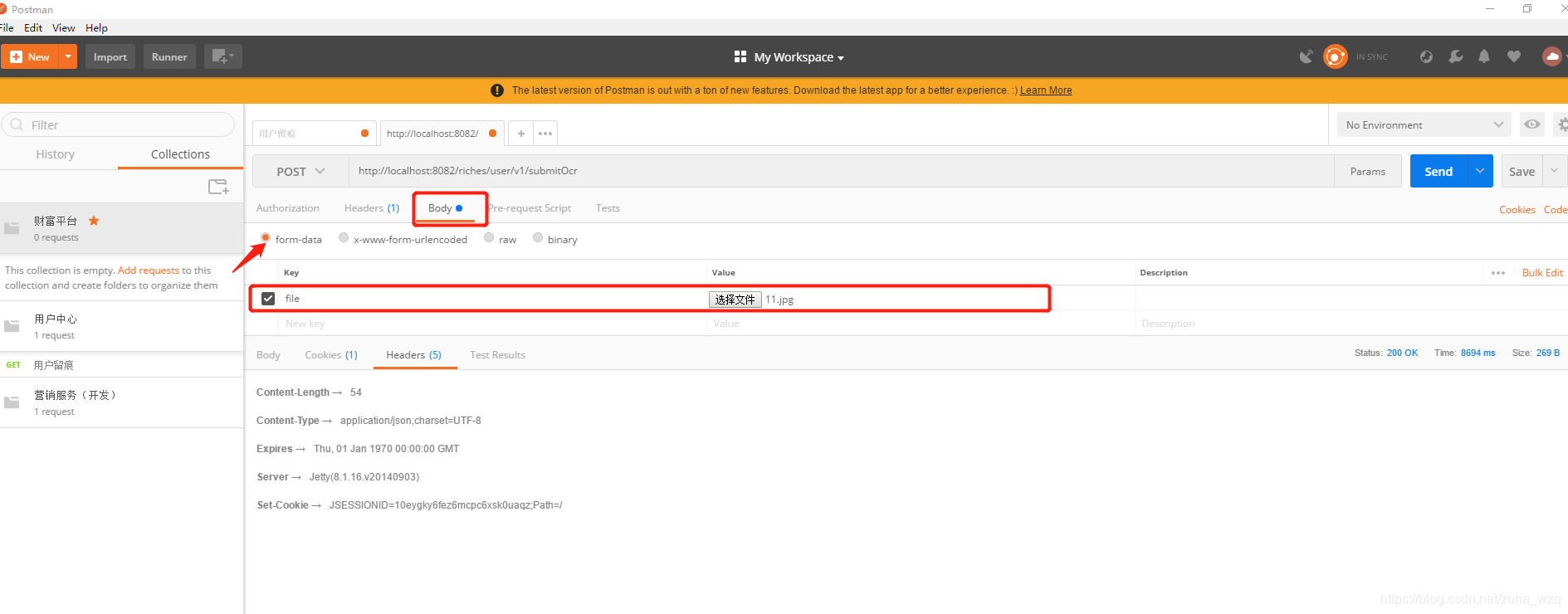Open the View menu
1568x614 pixels.
pyautogui.click(x=64, y=27)
